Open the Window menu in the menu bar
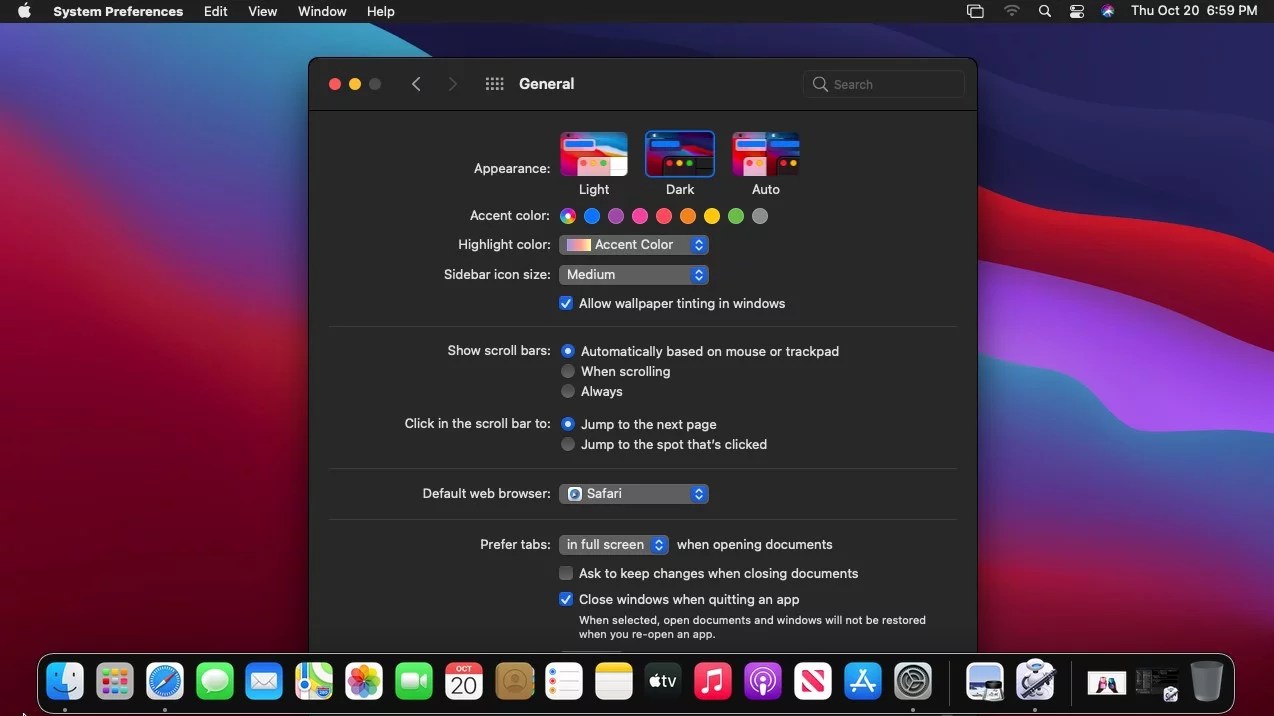 tap(321, 11)
